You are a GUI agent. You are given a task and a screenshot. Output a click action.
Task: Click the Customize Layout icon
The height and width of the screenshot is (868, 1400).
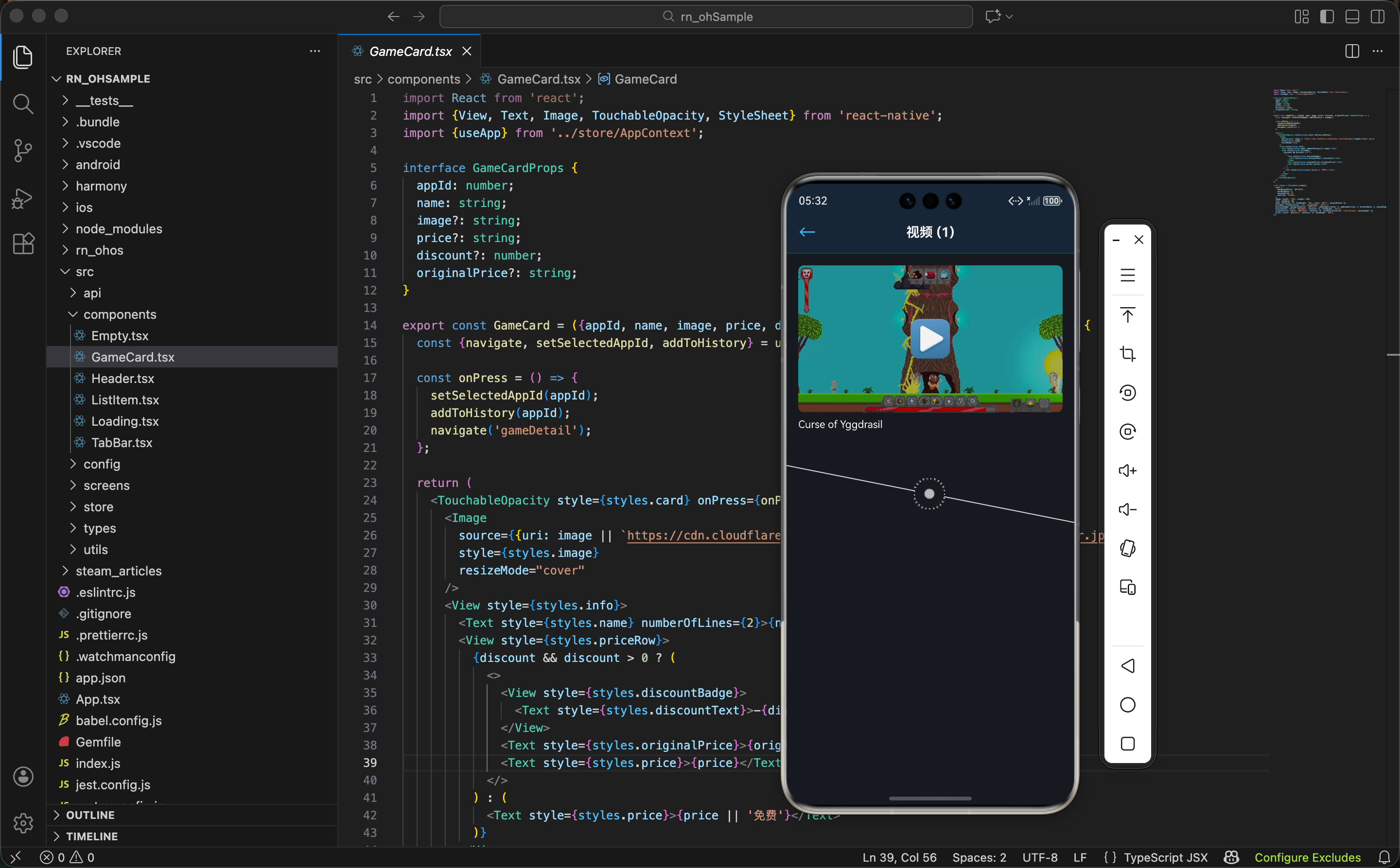click(x=1302, y=17)
